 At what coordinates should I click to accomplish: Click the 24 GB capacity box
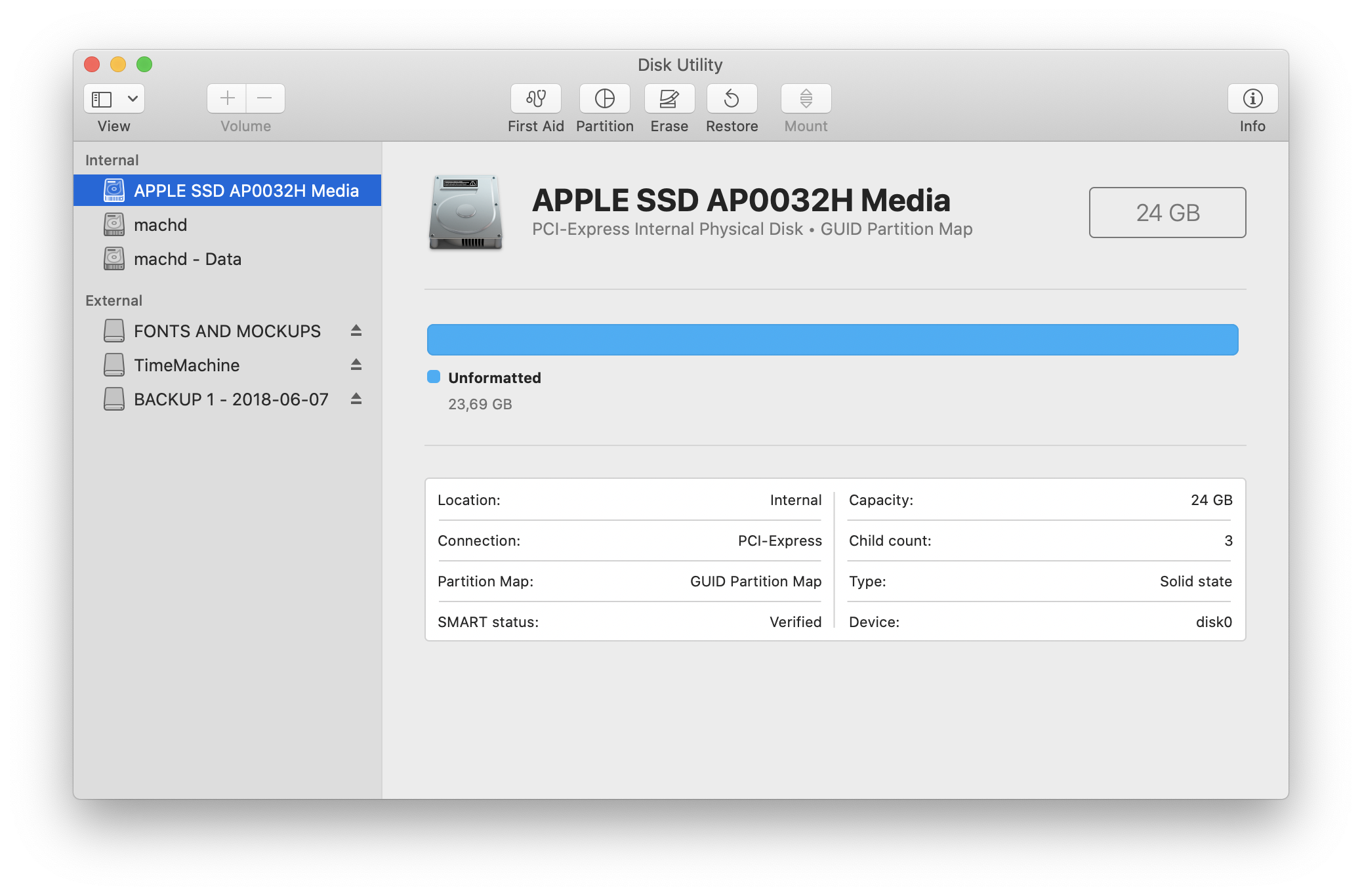(1167, 213)
